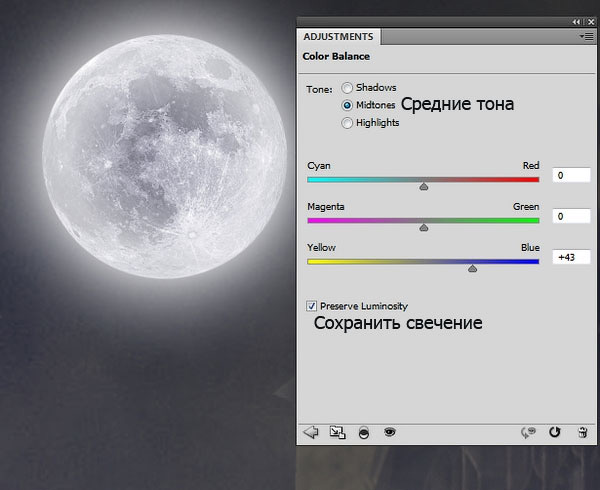The image size is (600, 490).
Task: Select the Midtones tone option
Action: point(347,105)
